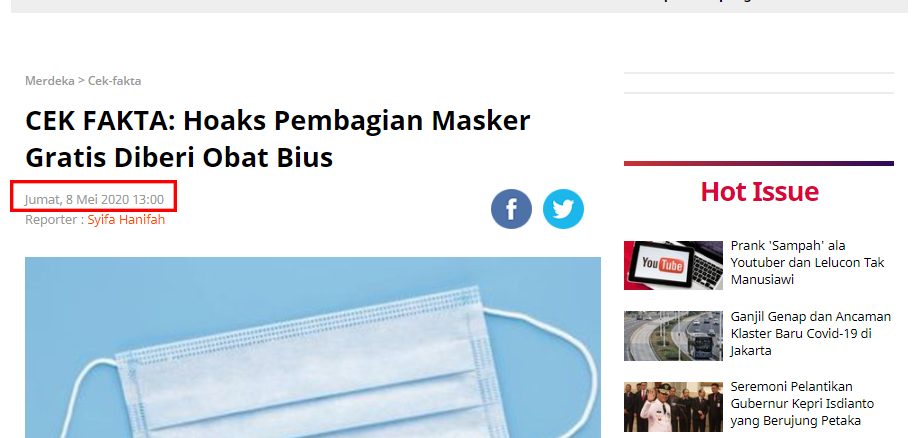Click the gradient divider above Hot Issue
917x438 pixels.
(x=759, y=163)
